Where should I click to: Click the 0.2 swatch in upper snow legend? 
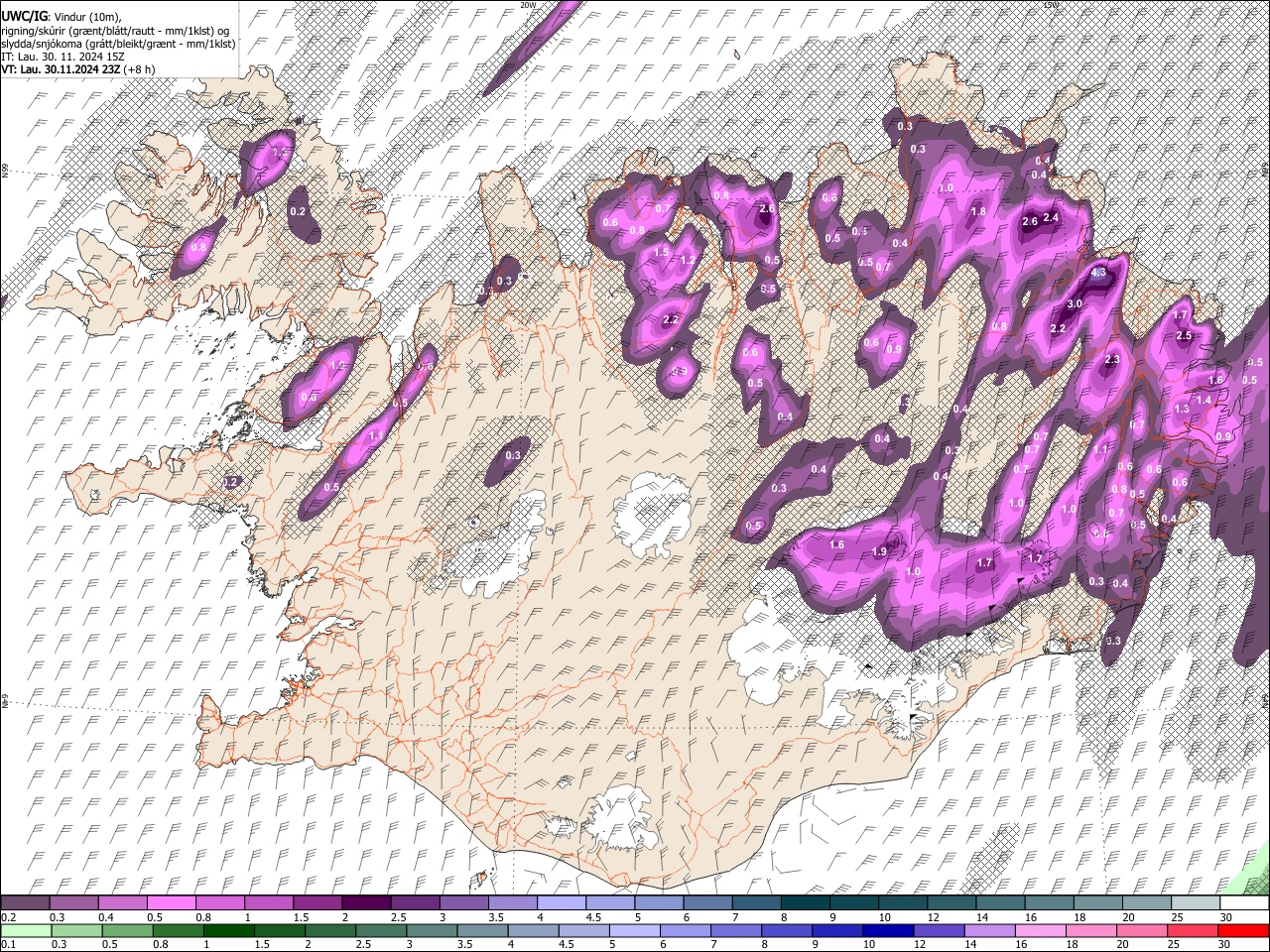[x=25, y=903]
